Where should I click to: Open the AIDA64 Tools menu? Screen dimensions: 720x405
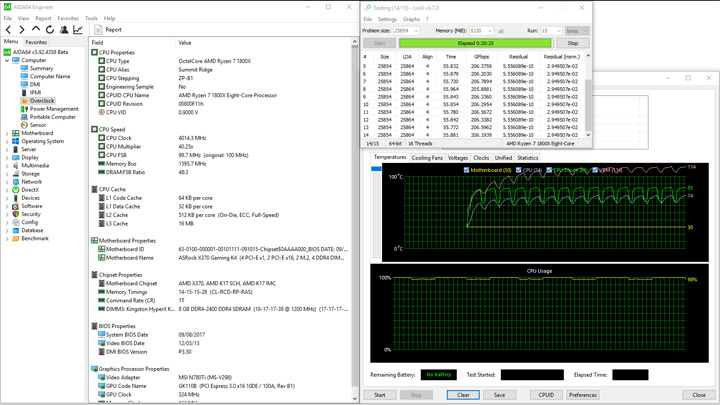tap(91, 18)
